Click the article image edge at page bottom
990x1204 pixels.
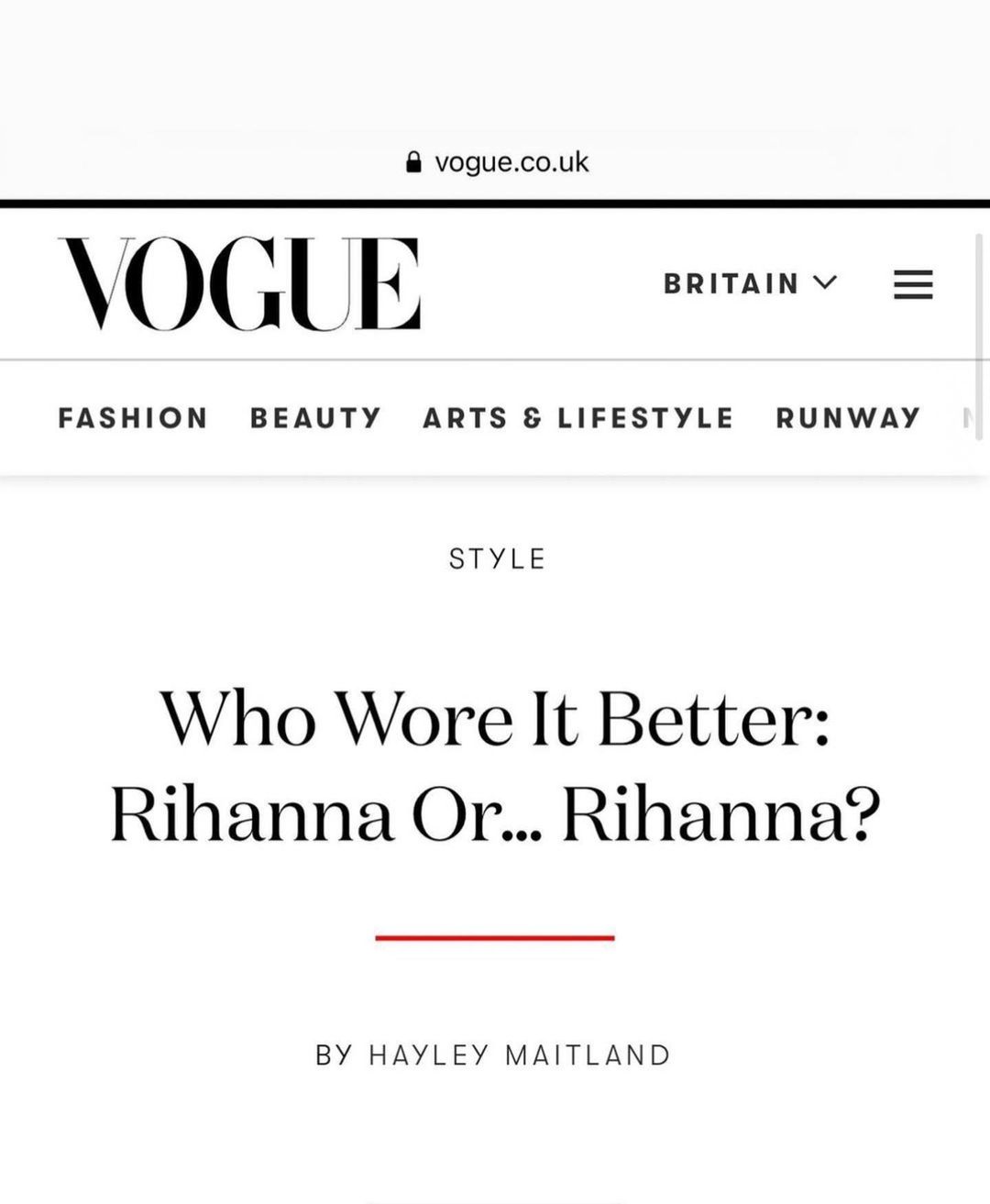[x=495, y=1200]
